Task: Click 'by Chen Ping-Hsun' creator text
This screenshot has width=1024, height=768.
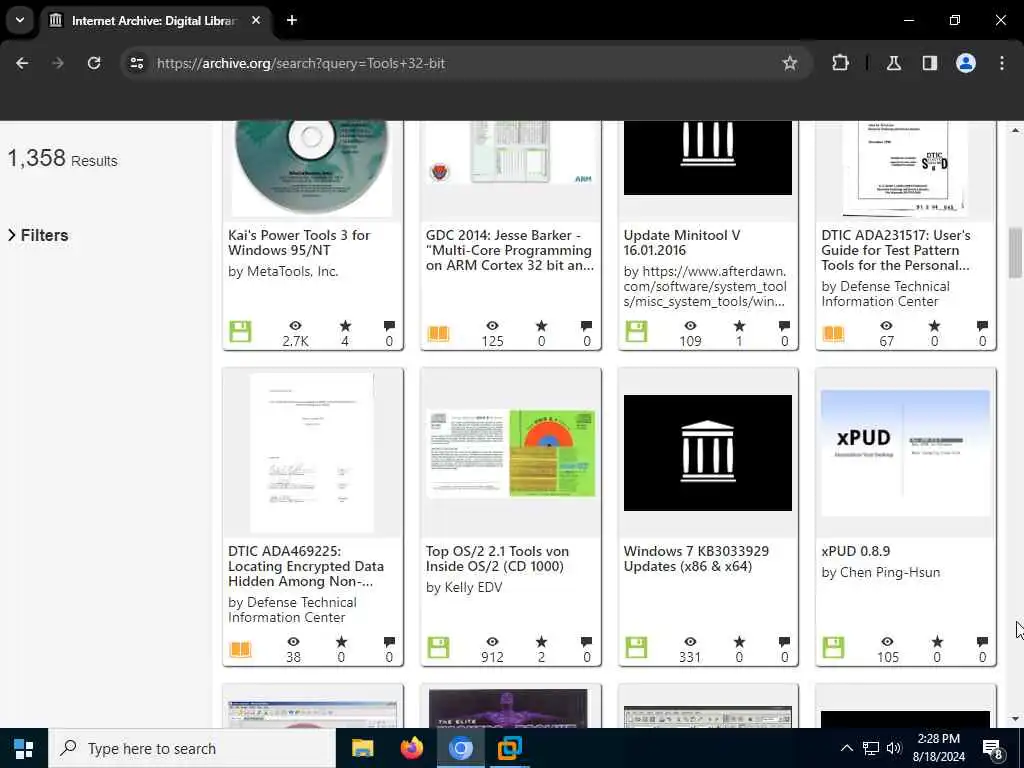Action: pyautogui.click(x=880, y=572)
